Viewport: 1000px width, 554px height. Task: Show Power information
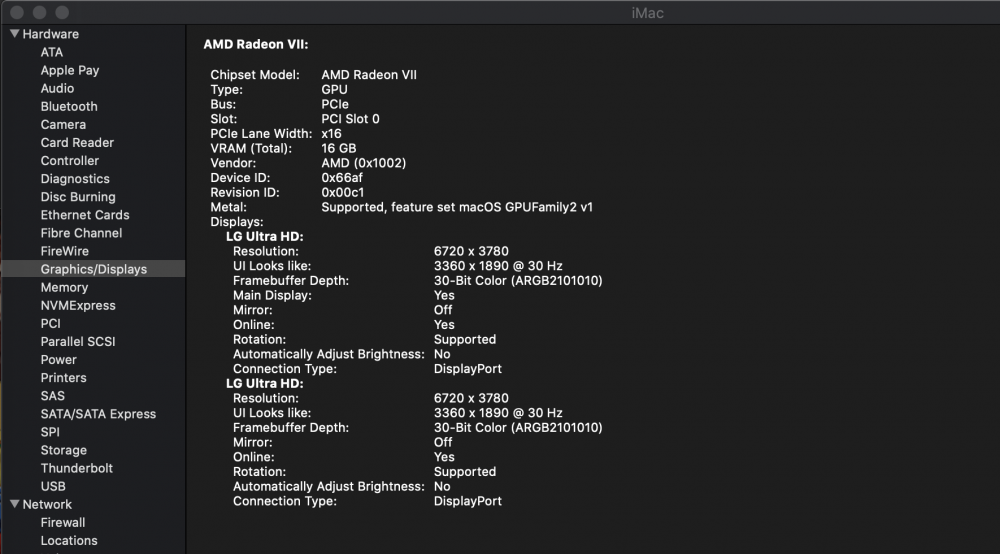59,360
